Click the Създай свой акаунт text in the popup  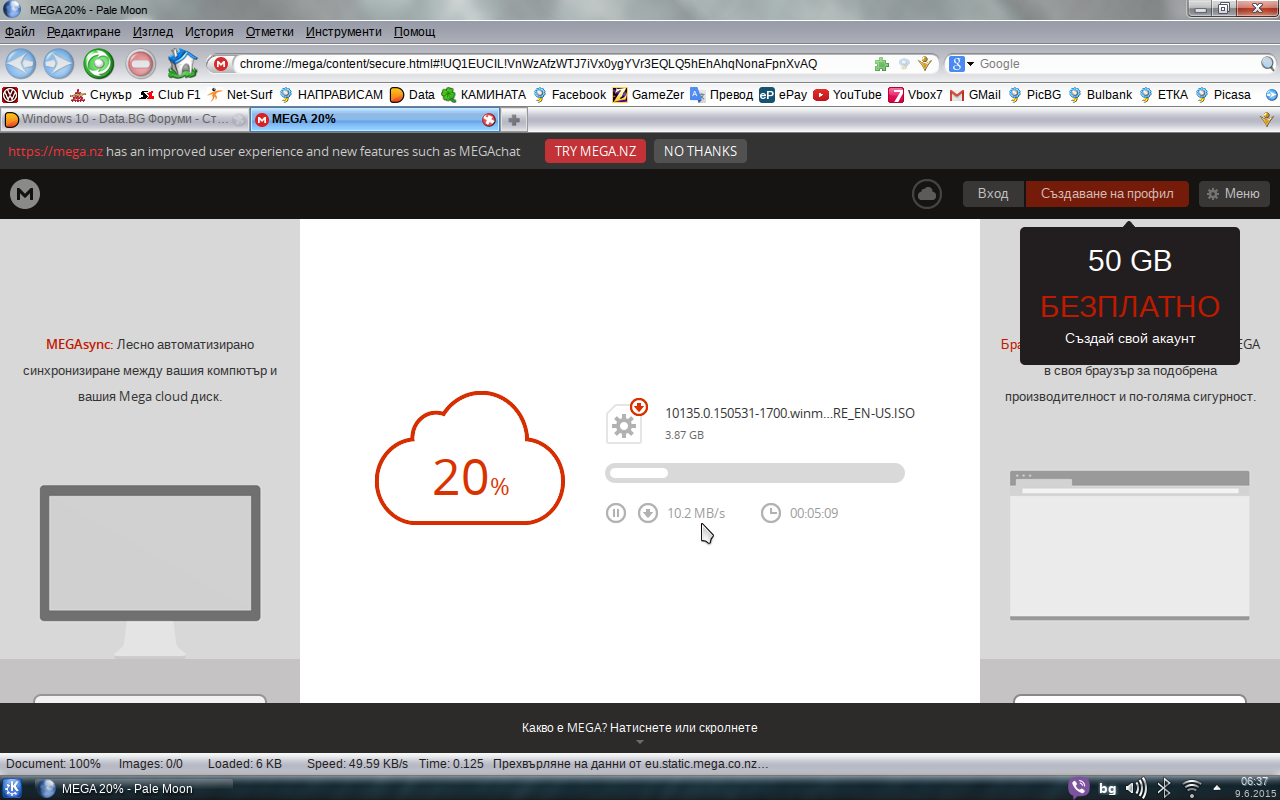[1130, 338]
